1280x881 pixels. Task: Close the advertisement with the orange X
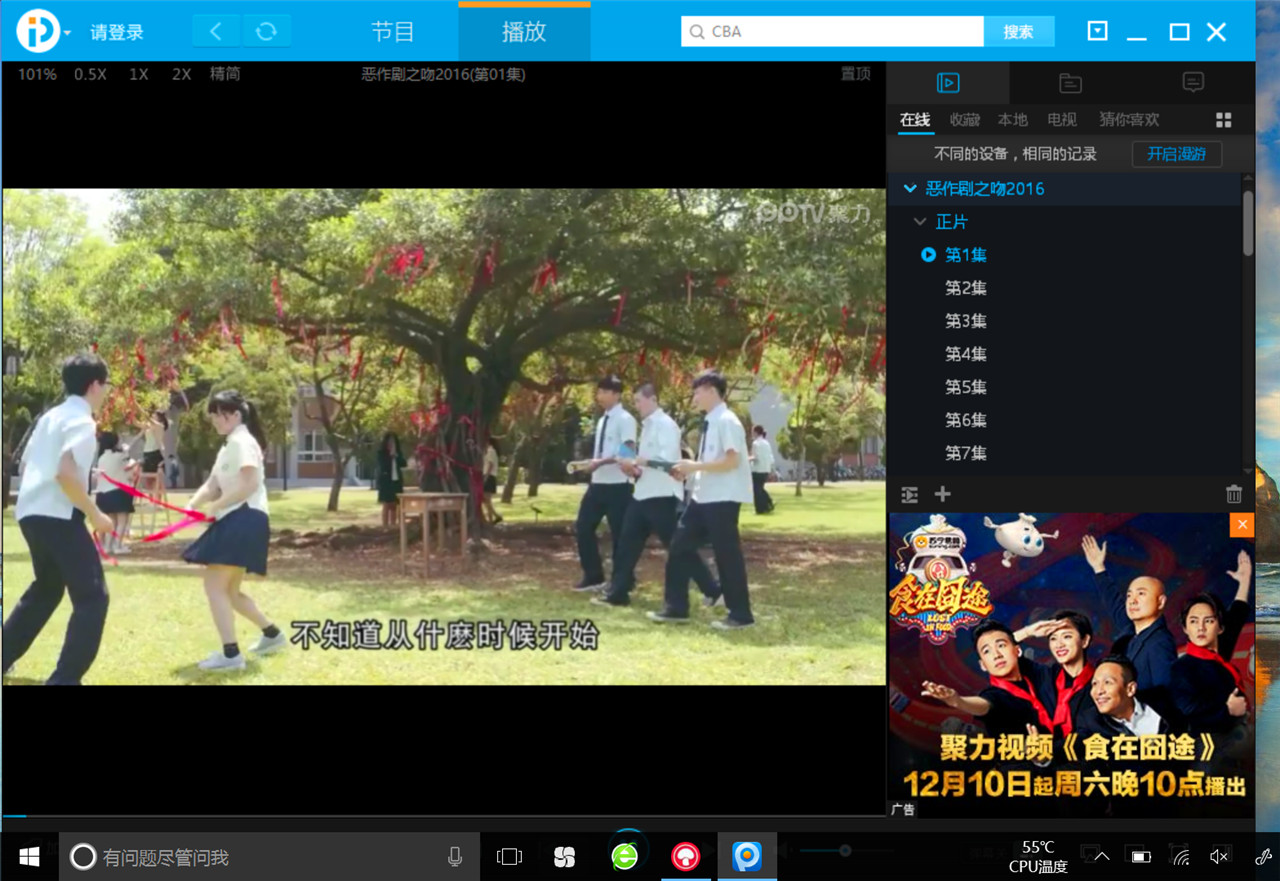[x=1242, y=525]
